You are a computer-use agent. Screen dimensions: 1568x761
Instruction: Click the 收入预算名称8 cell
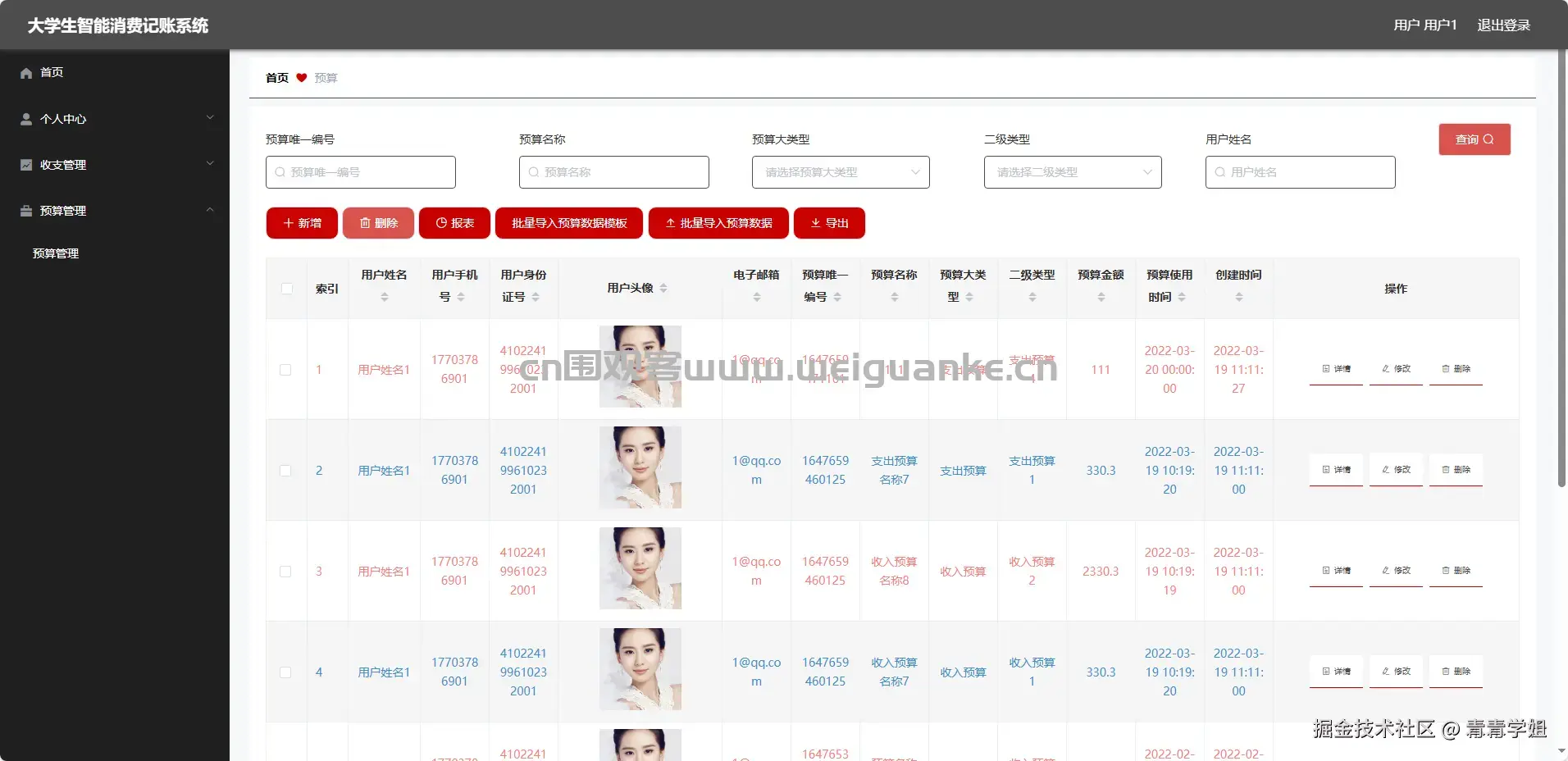click(894, 572)
